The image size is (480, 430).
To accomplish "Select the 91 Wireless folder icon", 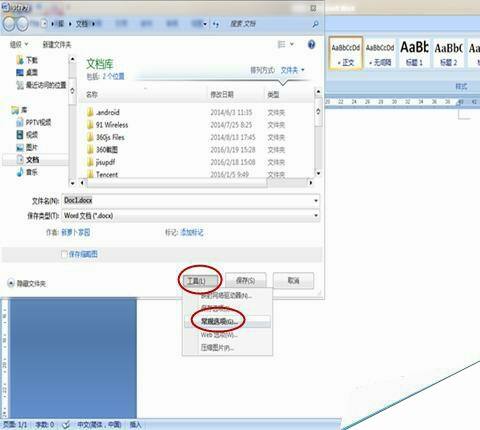I will point(90,125).
